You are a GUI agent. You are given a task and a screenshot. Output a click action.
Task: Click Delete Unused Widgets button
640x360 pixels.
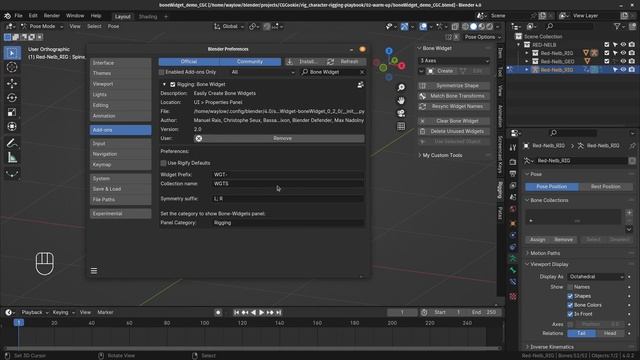click(x=454, y=131)
